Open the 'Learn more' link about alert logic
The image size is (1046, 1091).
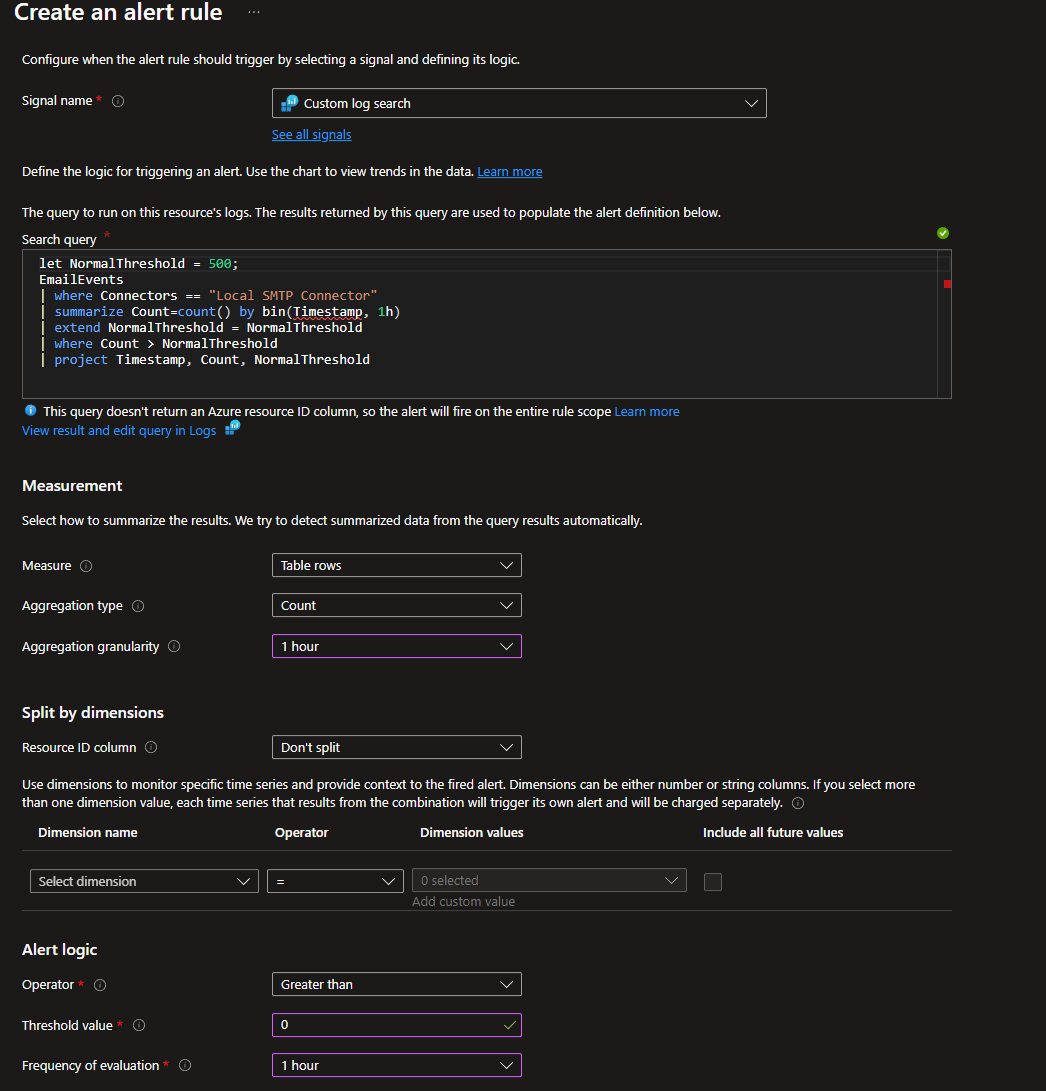(x=510, y=171)
